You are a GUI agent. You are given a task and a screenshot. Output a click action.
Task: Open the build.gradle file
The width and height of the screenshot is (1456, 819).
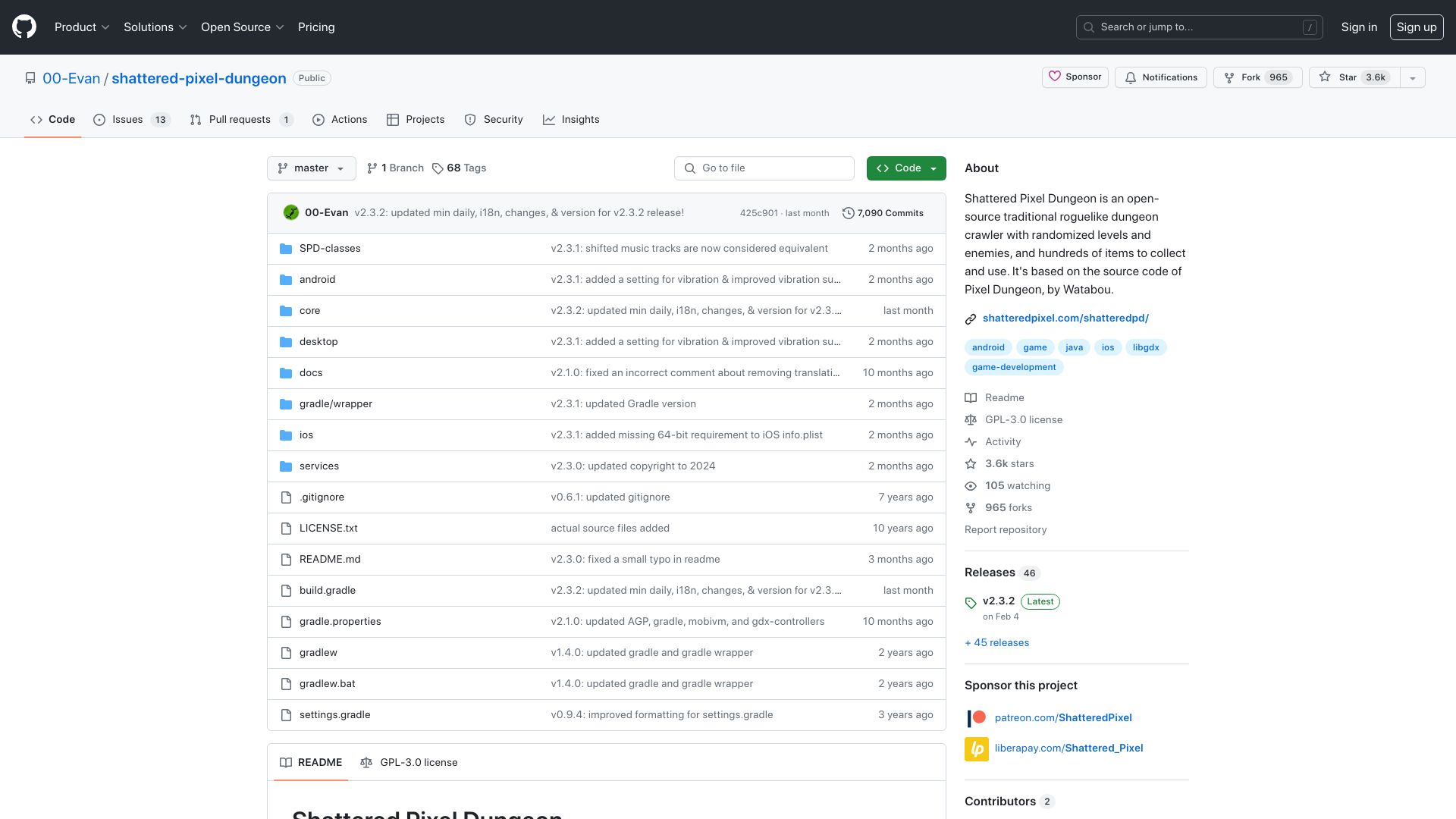[328, 591]
